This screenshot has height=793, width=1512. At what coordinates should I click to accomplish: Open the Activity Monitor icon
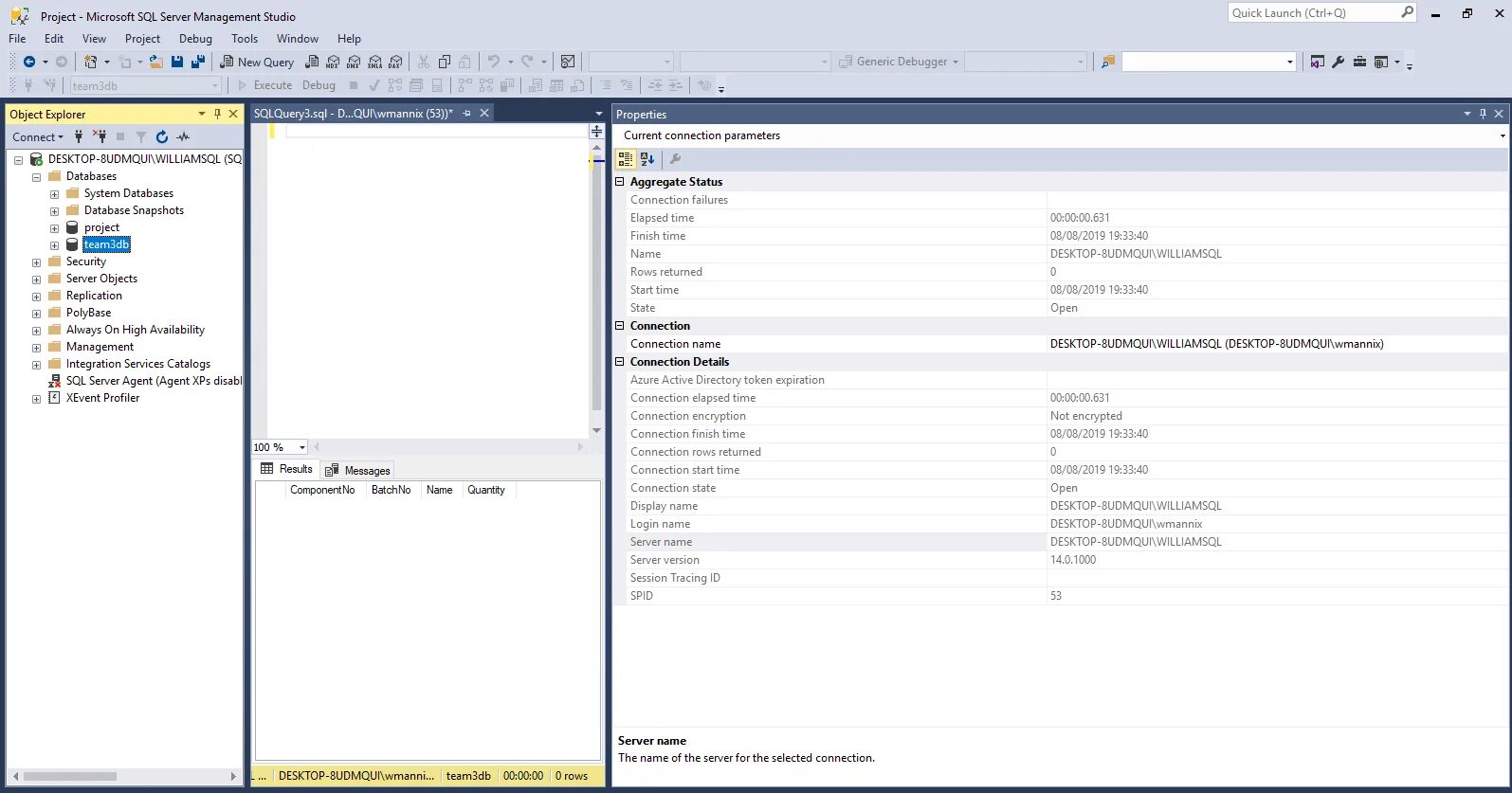(x=568, y=62)
